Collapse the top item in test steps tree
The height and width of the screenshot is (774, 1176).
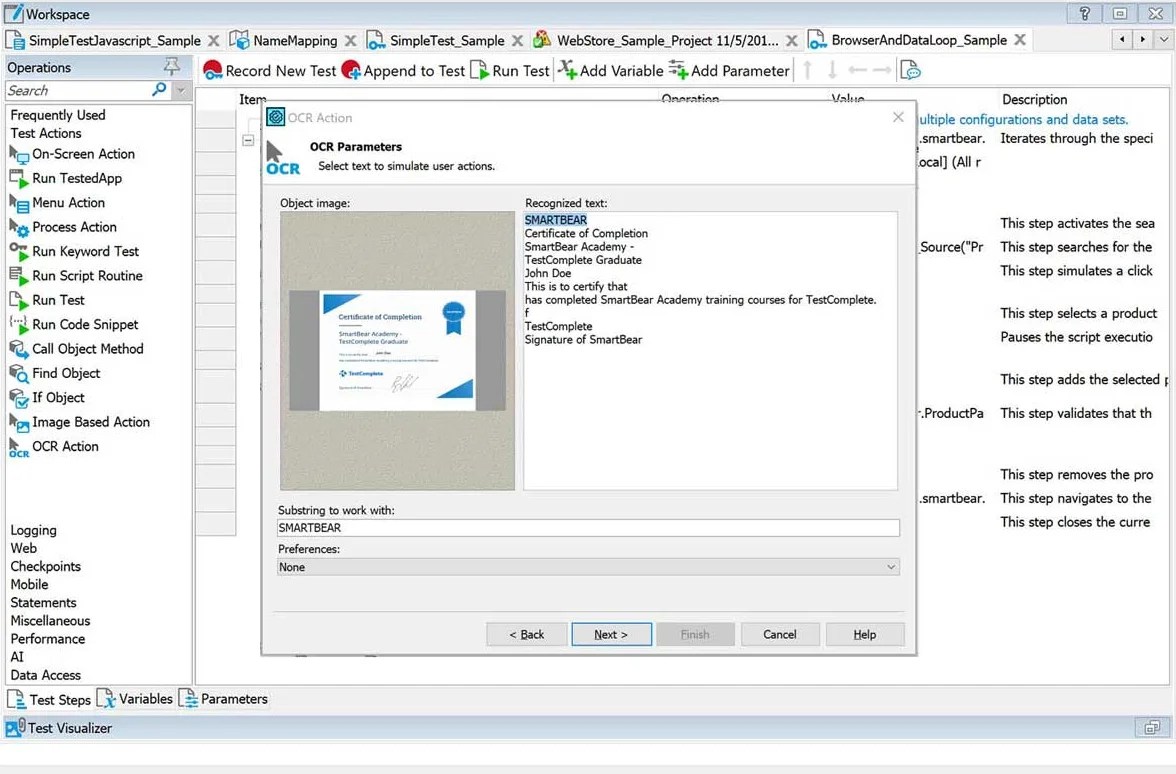click(x=247, y=141)
